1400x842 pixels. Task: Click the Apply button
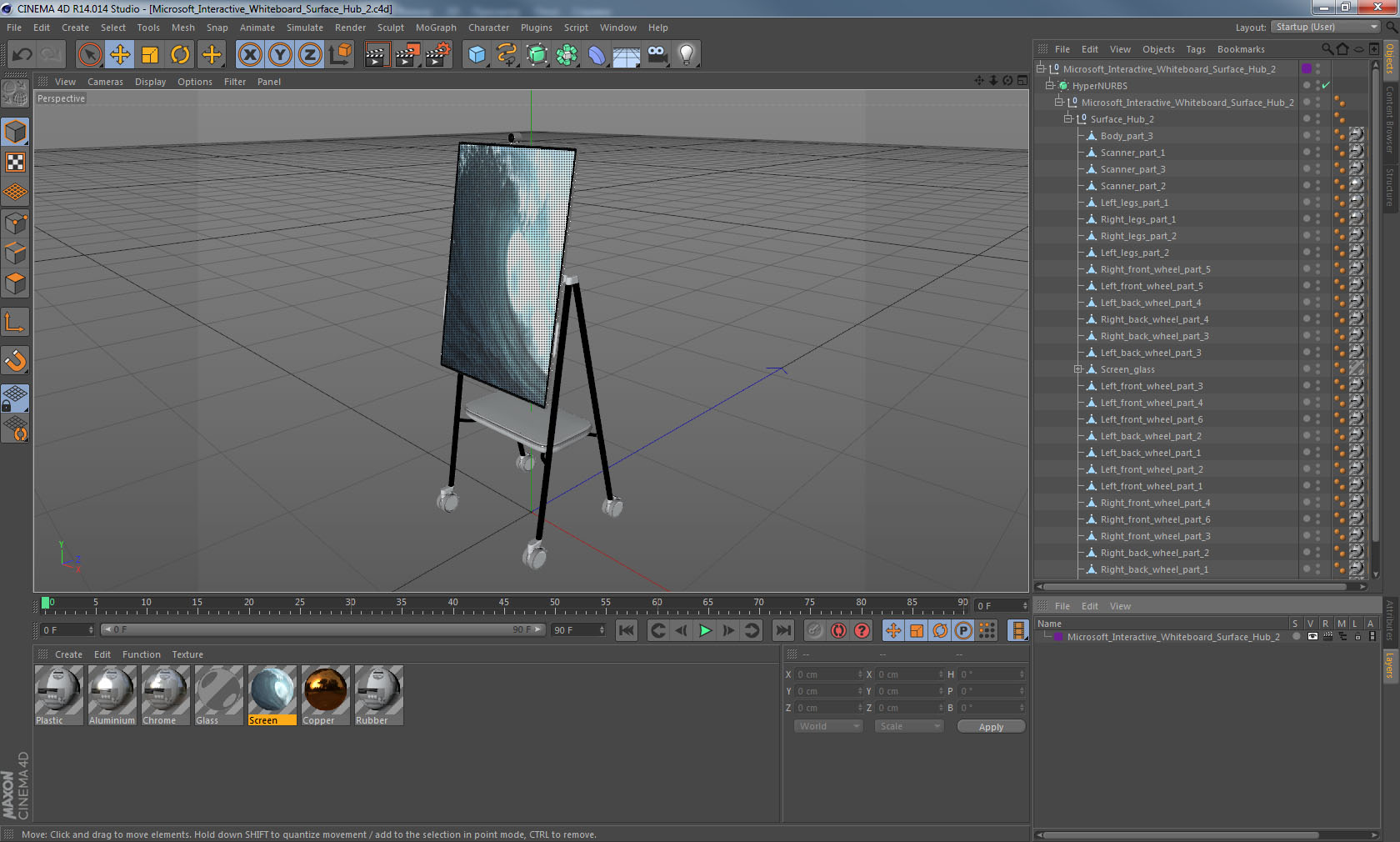tap(991, 727)
